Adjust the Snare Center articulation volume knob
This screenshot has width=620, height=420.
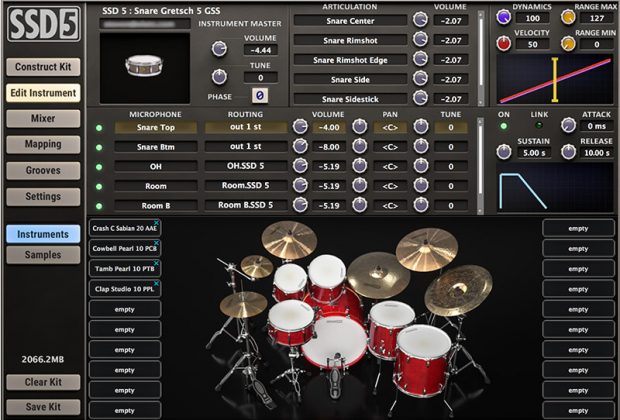coord(421,20)
